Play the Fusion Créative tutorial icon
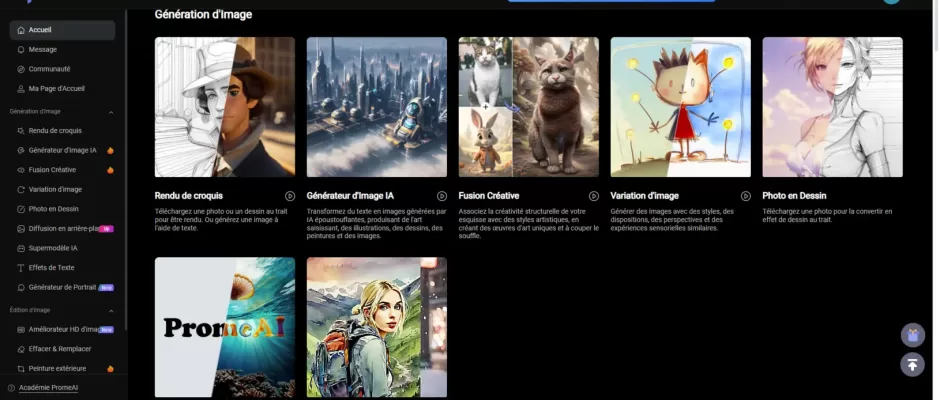This screenshot has height=400, width=940. [x=593, y=196]
